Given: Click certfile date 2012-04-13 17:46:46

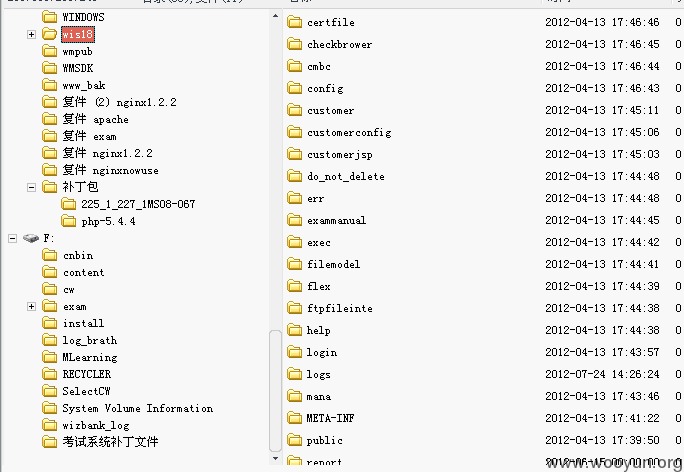Looking at the screenshot, I should (x=602, y=22).
